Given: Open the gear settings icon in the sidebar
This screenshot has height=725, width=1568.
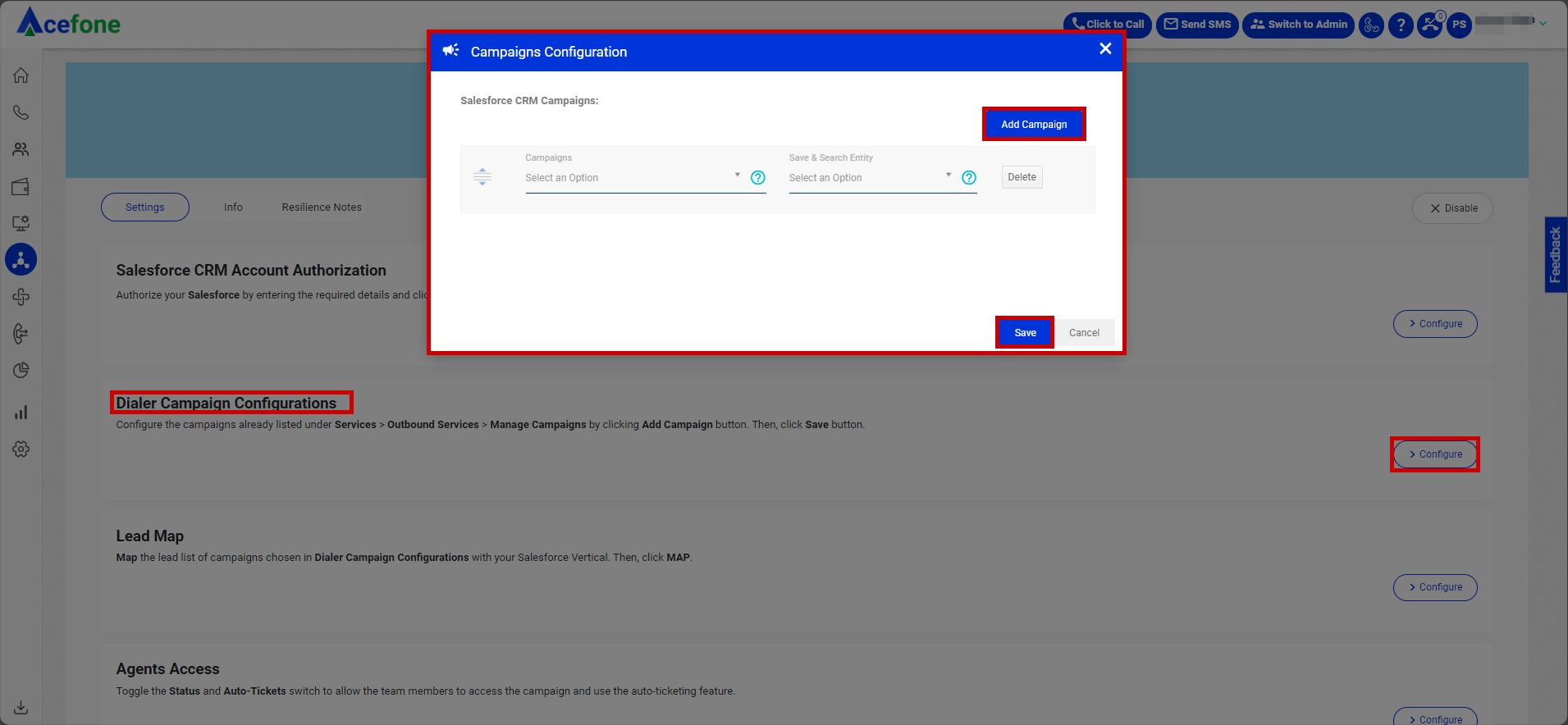Looking at the screenshot, I should (21, 449).
